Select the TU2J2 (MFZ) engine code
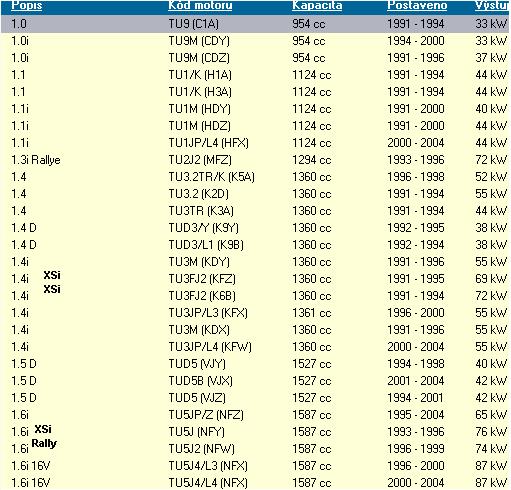This screenshot has width=511, height=490. point(200,160)
